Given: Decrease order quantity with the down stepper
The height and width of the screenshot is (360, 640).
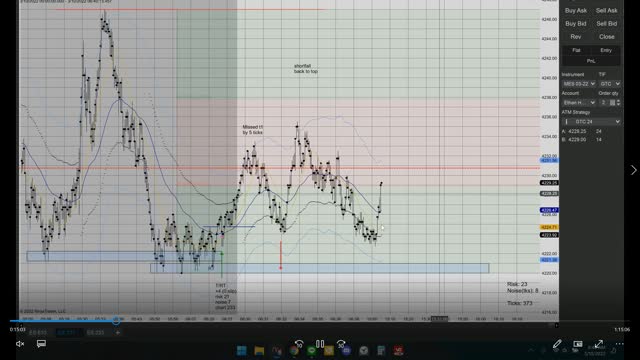Looking at the screenshot, I should [x=618, y=104].
